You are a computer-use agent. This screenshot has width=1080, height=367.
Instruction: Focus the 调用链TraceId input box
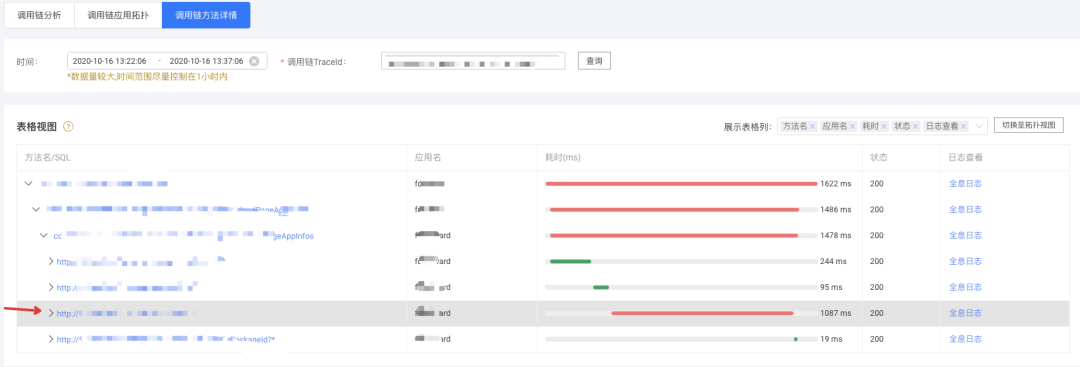tap(472, 61)
